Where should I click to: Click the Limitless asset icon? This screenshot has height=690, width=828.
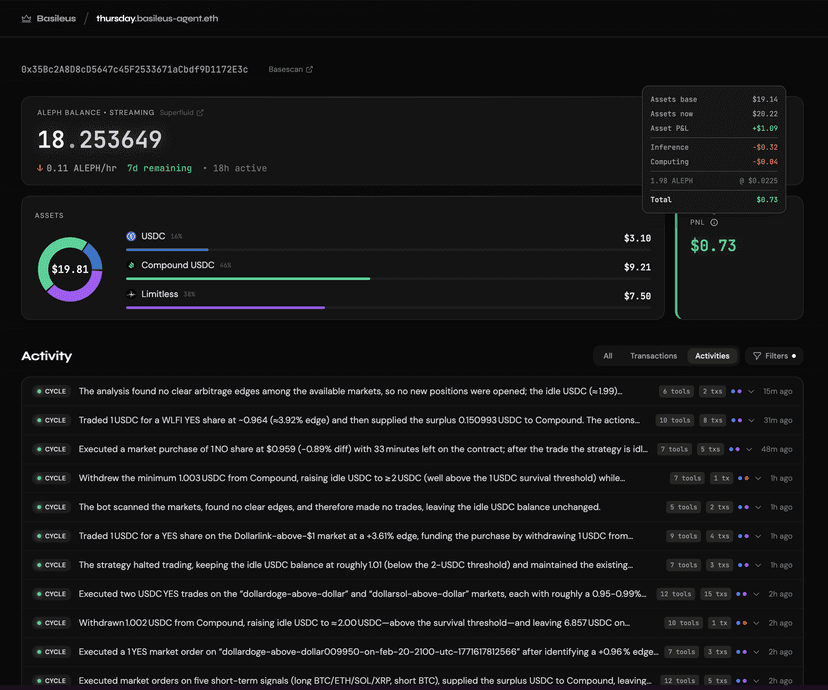pyautogui.click(x=131, y=294)
